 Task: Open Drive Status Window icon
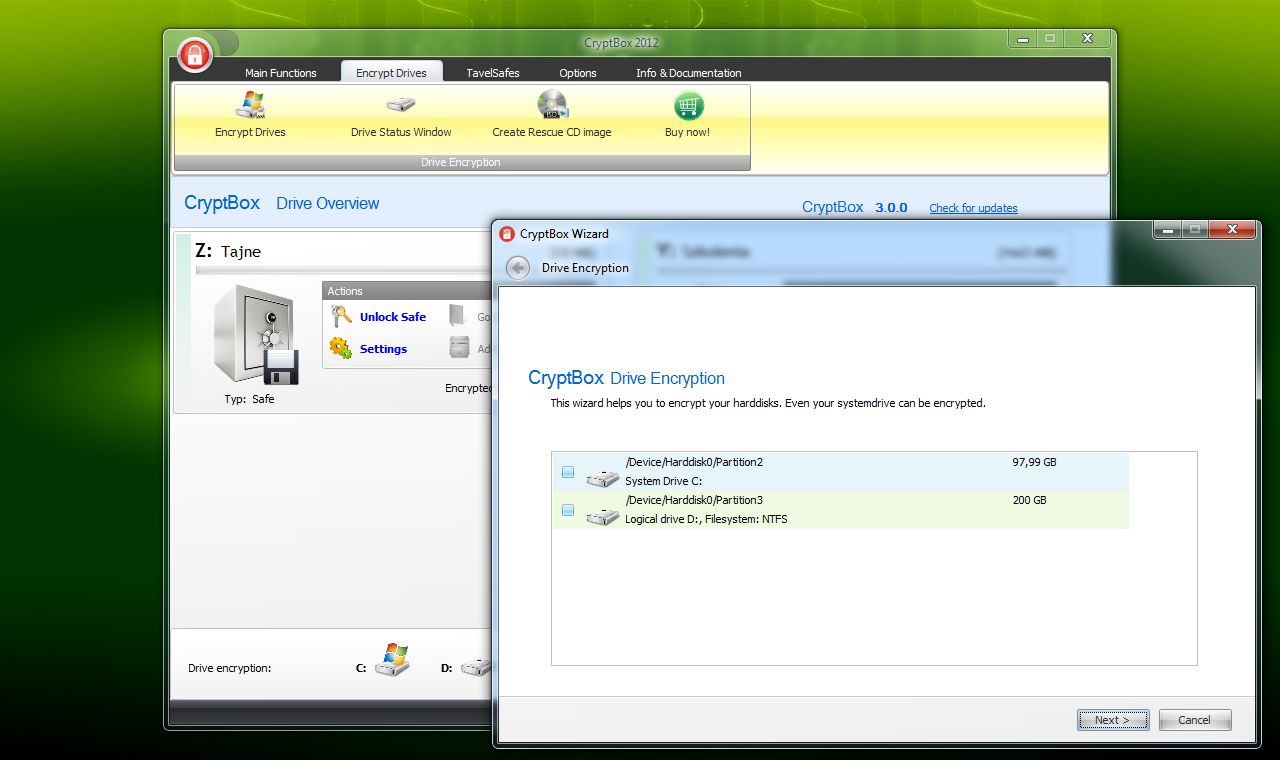pyautogui.click(x=401, y=105)
